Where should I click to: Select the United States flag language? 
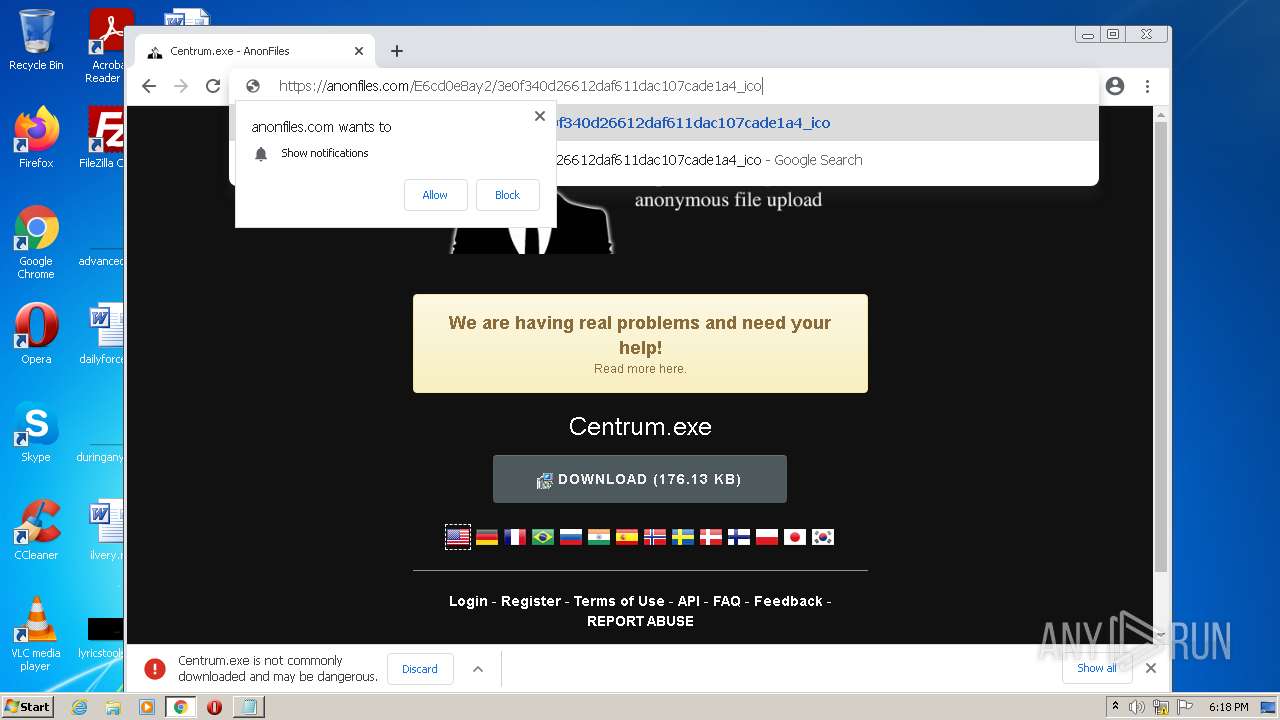pos(458,537)
